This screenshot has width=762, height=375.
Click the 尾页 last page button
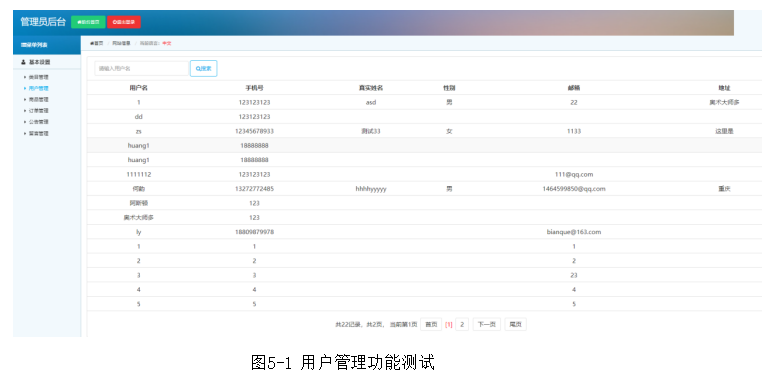515,324
